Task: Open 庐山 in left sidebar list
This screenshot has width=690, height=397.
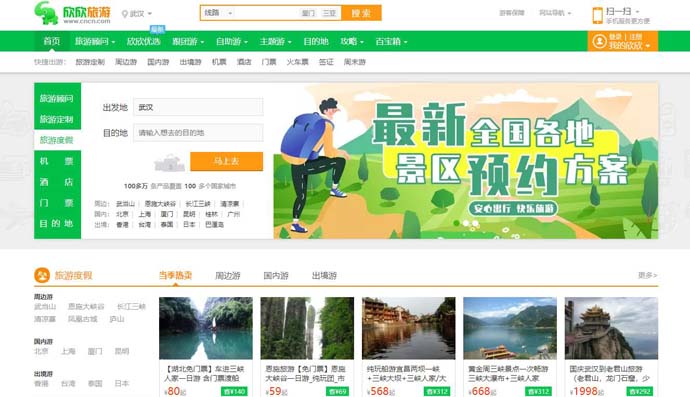Action: pyautogui.click(x=117, y=319)
